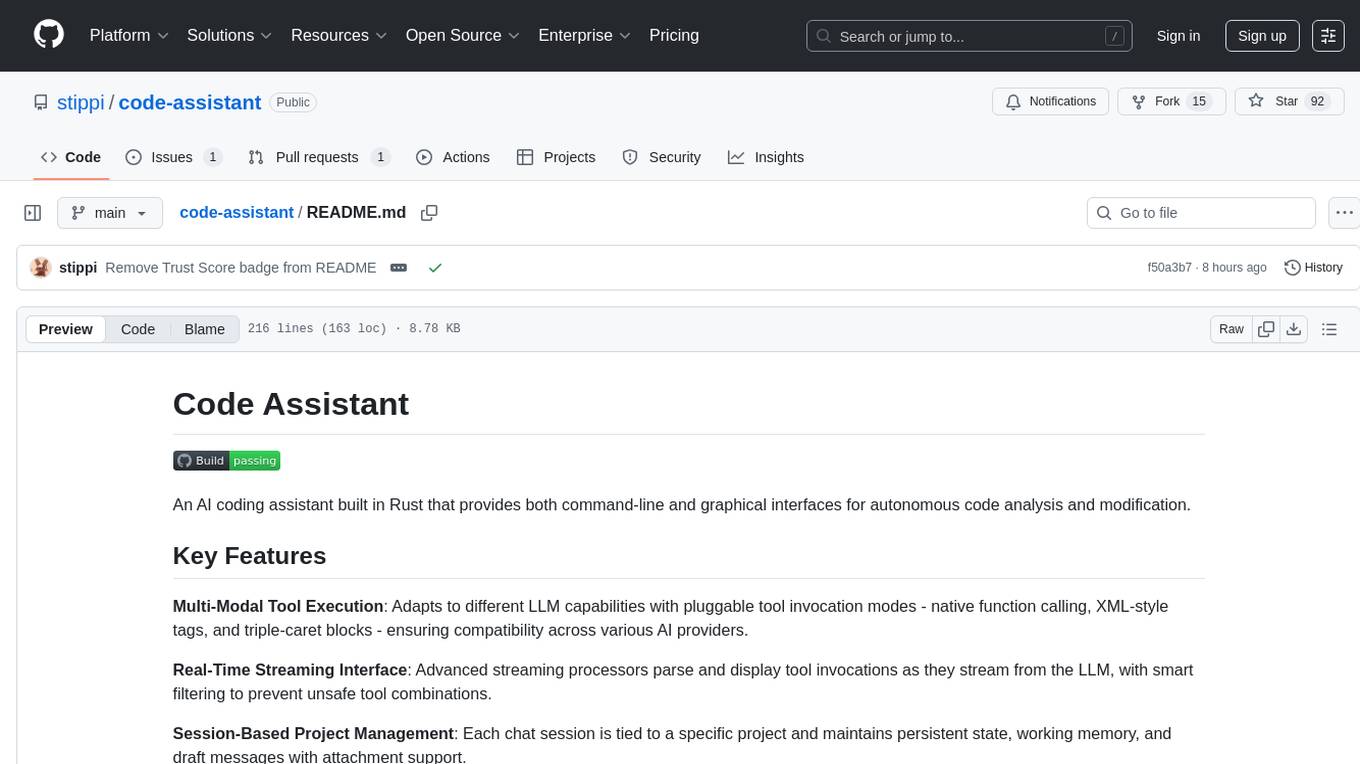This screenshot has height=764, width=1360.
Task: Copy the raw file contents
Action: [x=1267, y=329]
